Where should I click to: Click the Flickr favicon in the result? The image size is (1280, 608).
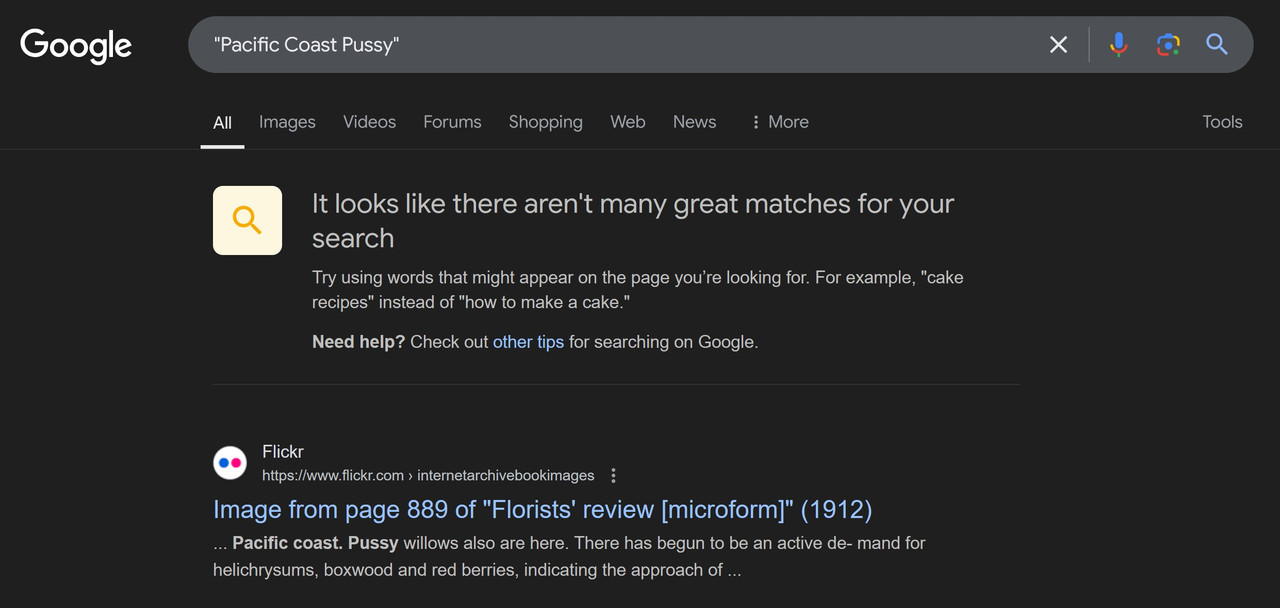(230, 463)
